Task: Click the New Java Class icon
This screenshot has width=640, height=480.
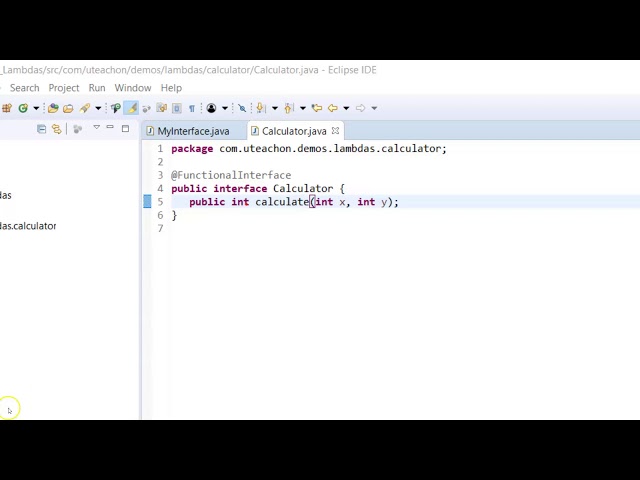Action: tap(23, 108)
